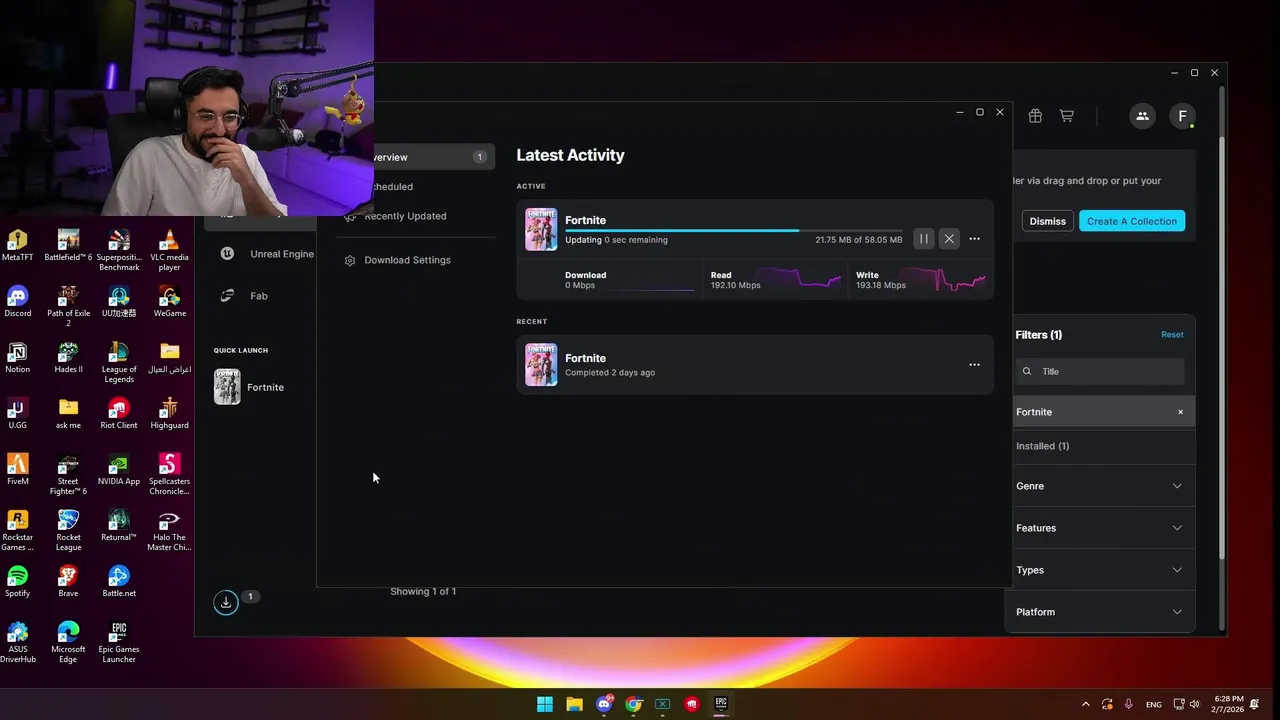Image resolution: width=1280 pixels, height=720 pixels.
Task: Open the F profile avatar menu
Action: tap(1182, 116)
